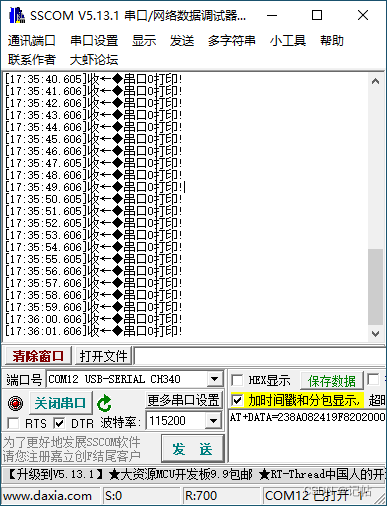This screenshot has height=506, width=387.
Task: Maximize the SSCOM window
Action: [x=317, y=15]
